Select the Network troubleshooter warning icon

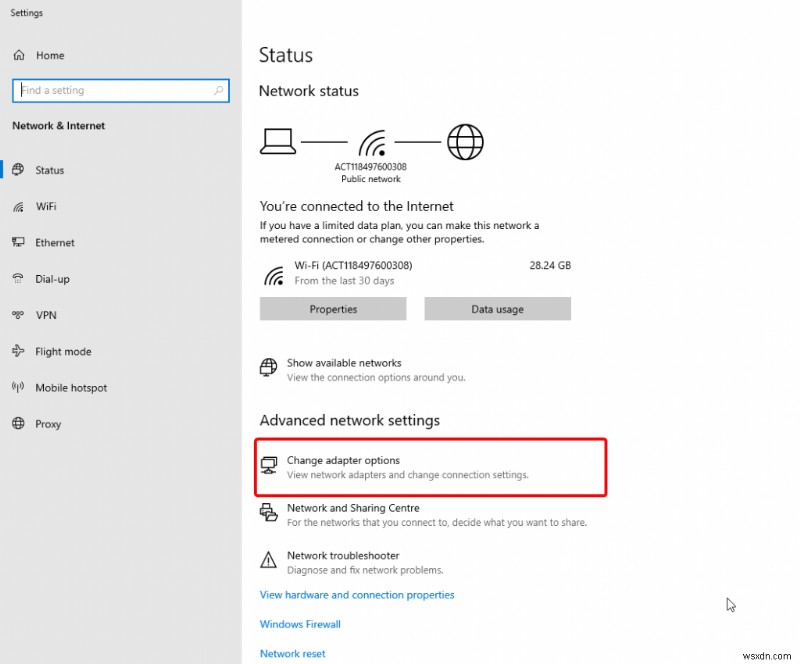pos(268,560)
